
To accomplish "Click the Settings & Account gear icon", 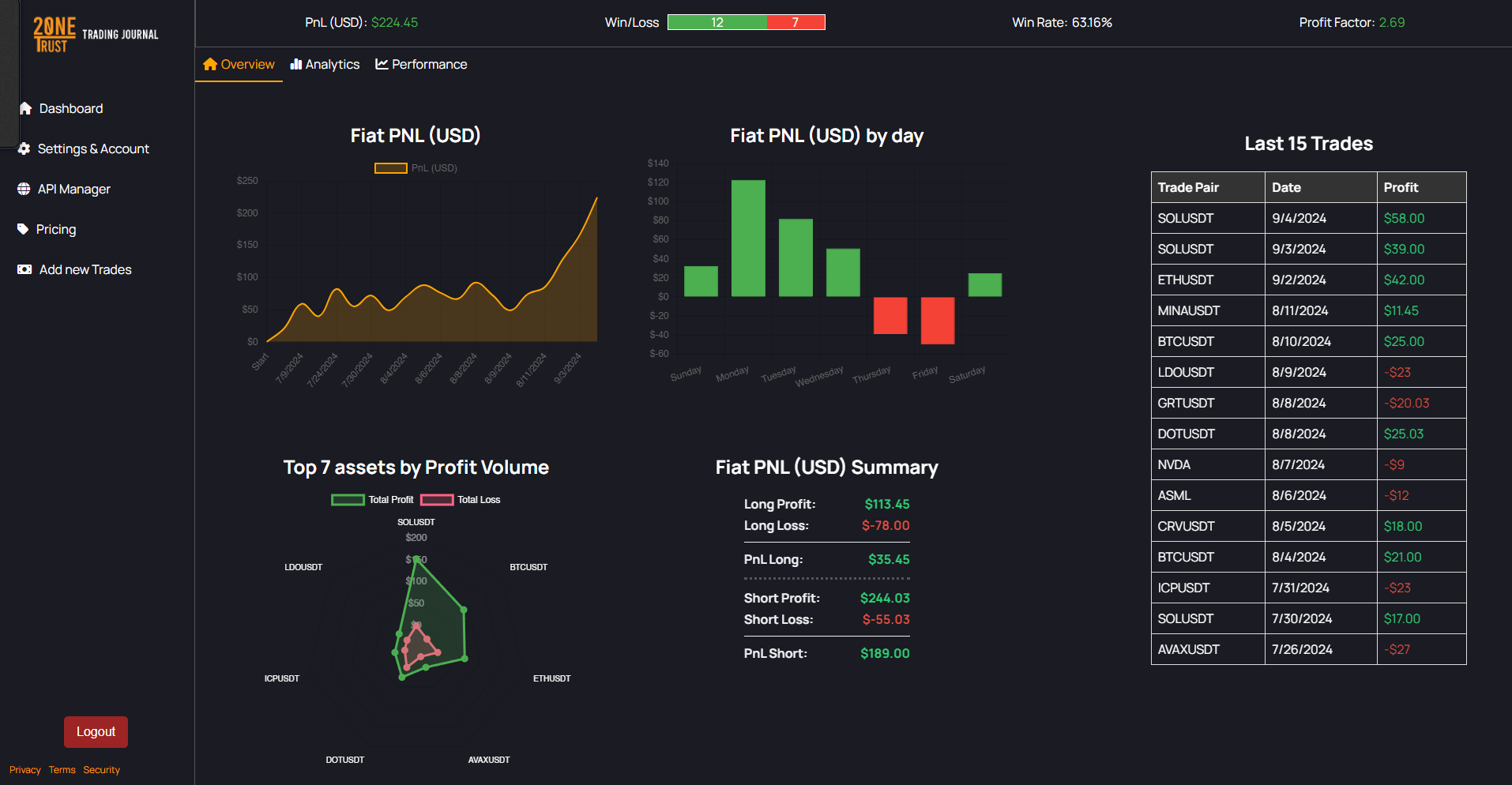I will pos(24,148).
